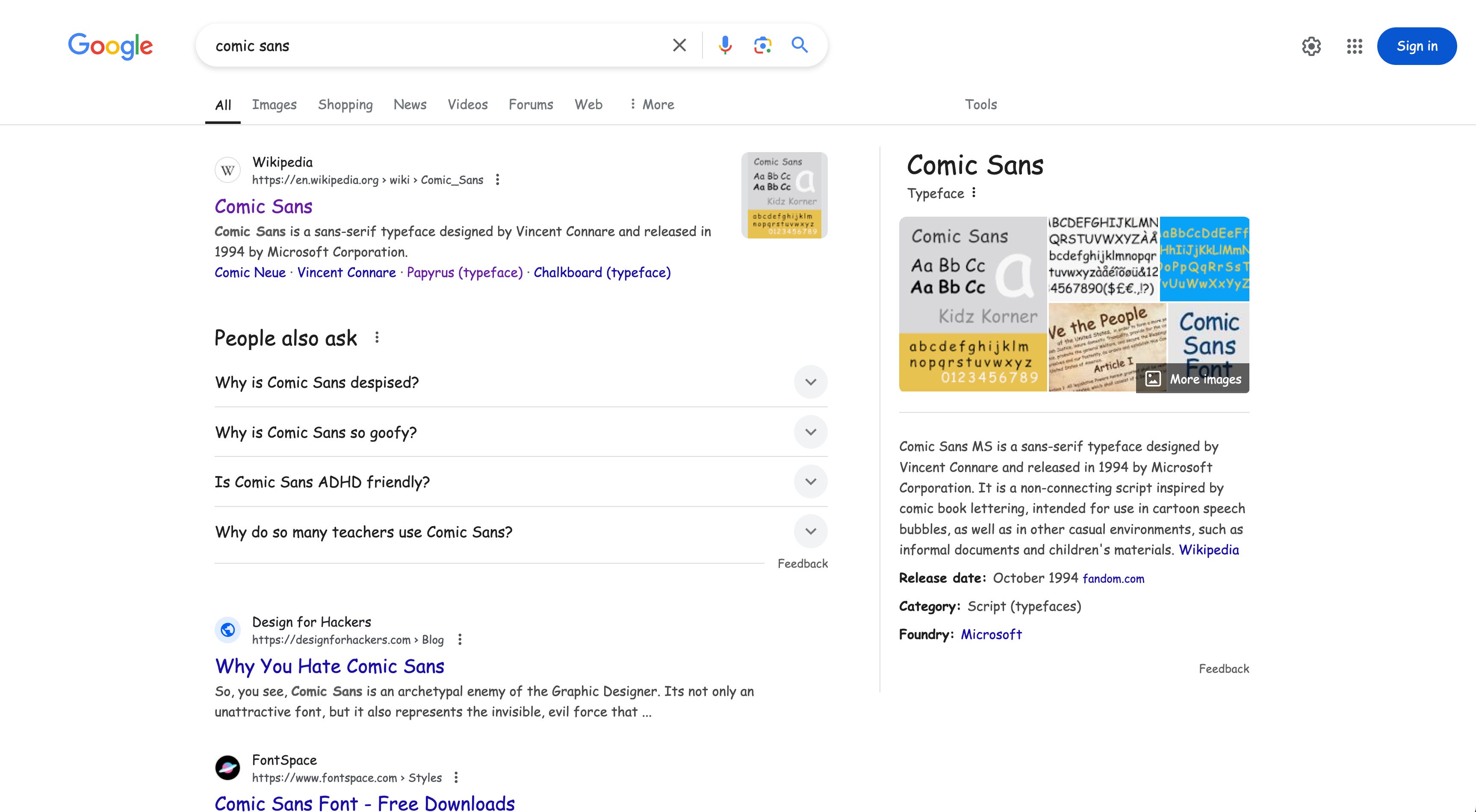Switch to the Images tab
The height and width of the screenshot is (812, 1476).
point(274,104)
